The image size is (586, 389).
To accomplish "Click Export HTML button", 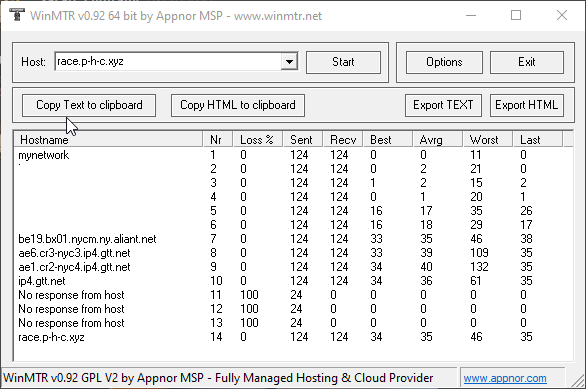I will coord(527,105).
